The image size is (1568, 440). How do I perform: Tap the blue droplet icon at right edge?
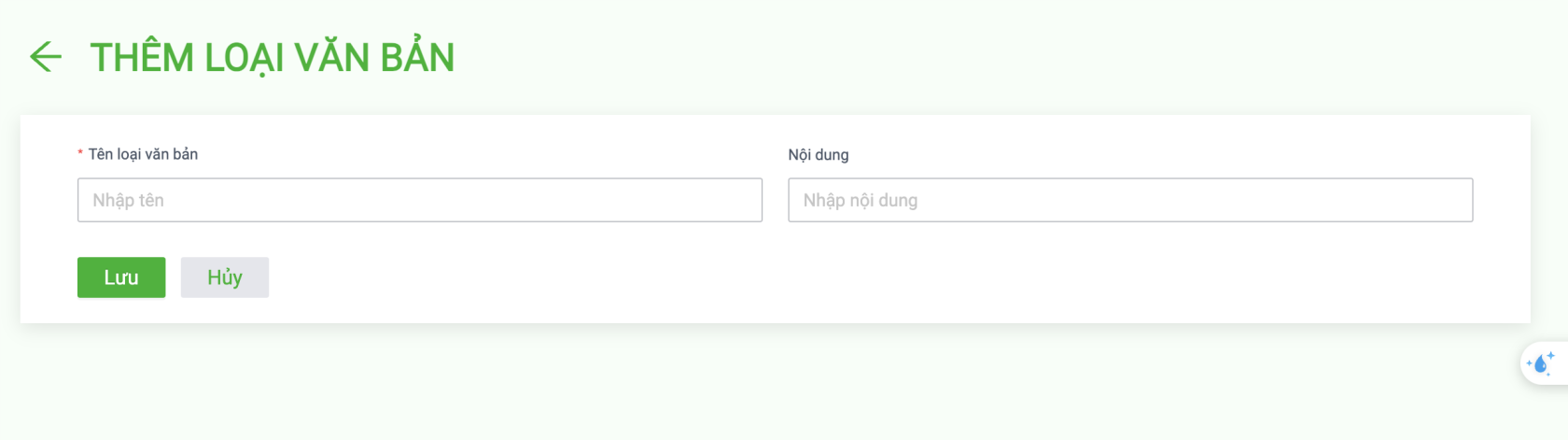(1541, 363)
